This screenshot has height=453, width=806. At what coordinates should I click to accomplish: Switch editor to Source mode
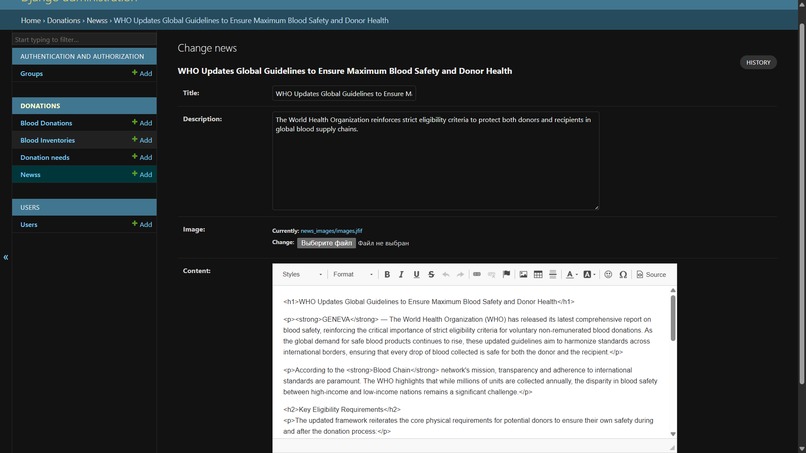click(651, 275)
